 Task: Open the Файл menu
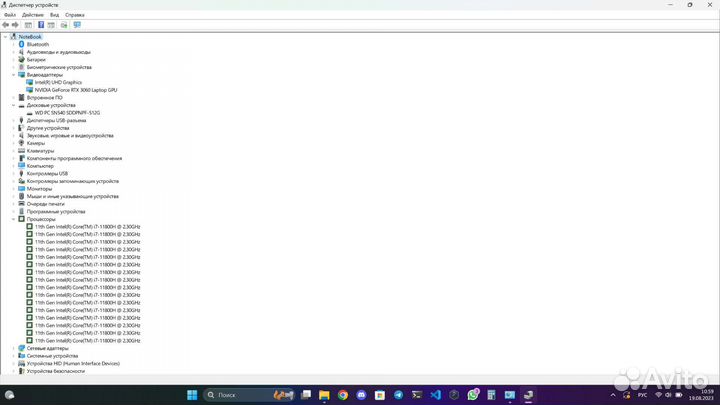(10, 15)
